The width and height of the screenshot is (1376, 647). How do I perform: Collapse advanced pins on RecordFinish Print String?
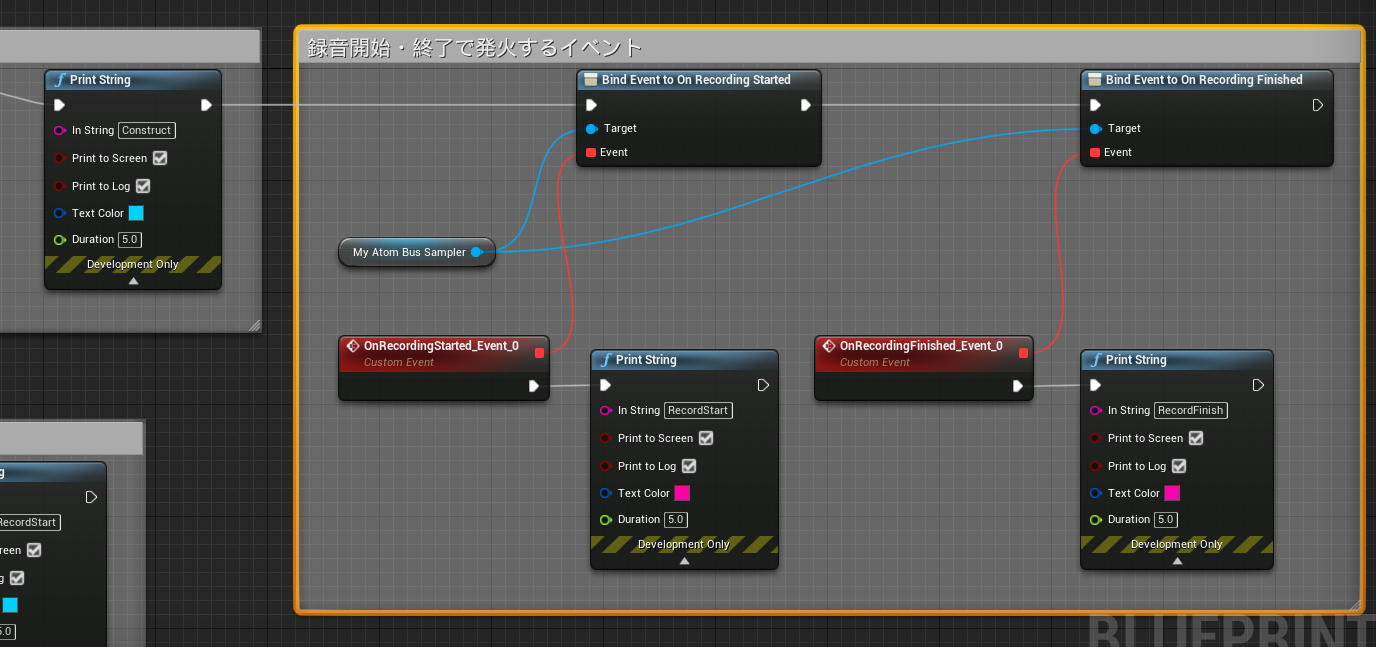(1177, 561)
